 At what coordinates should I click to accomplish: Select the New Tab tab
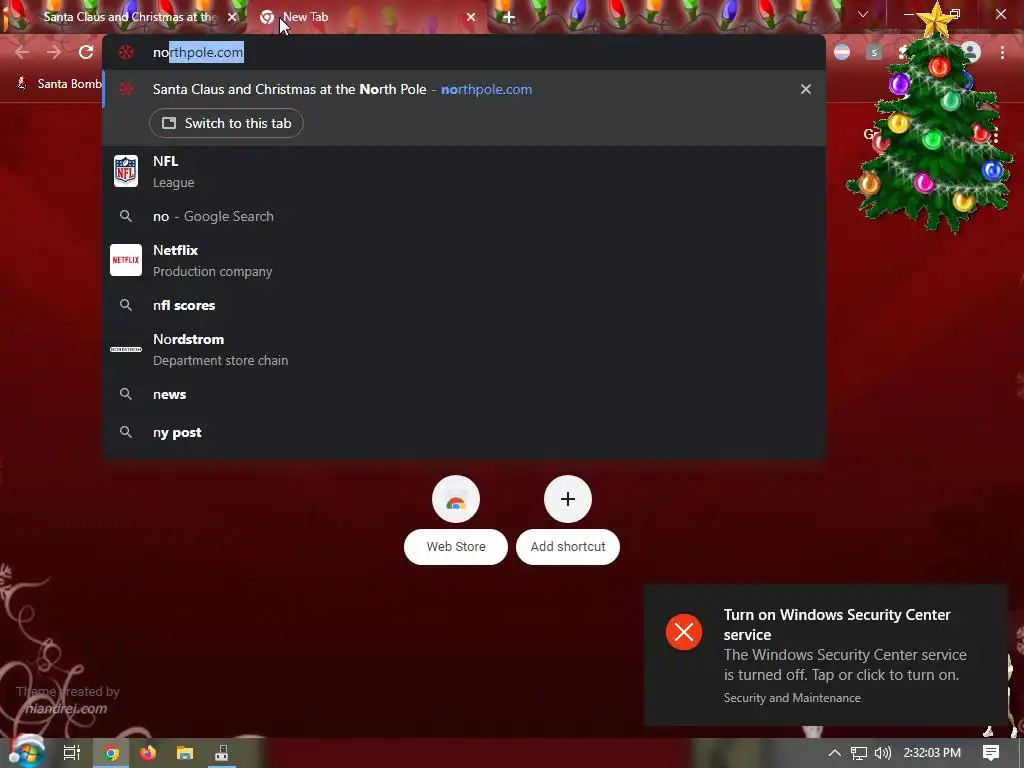(x=366, y=17)
